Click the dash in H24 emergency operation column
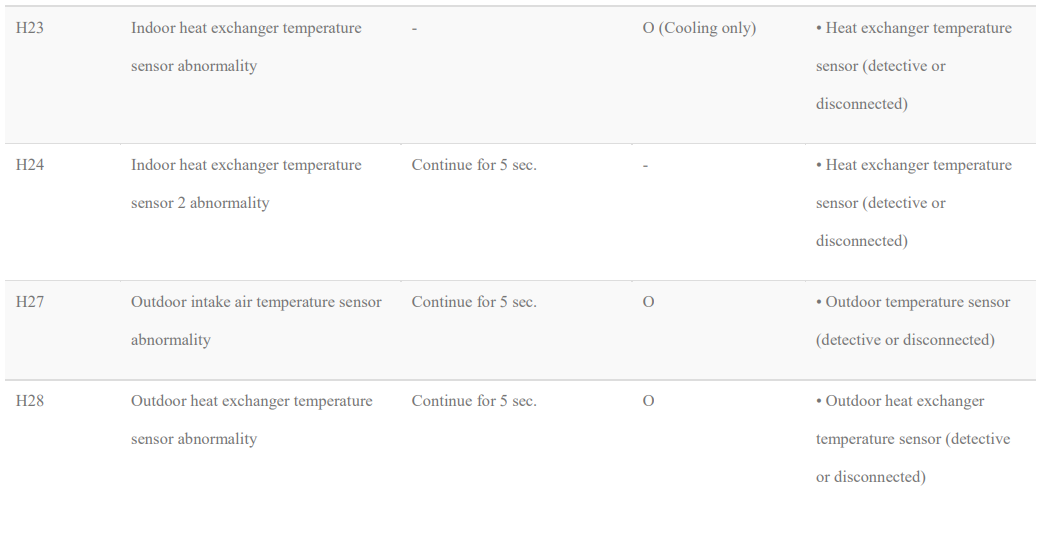 point(645,166)
